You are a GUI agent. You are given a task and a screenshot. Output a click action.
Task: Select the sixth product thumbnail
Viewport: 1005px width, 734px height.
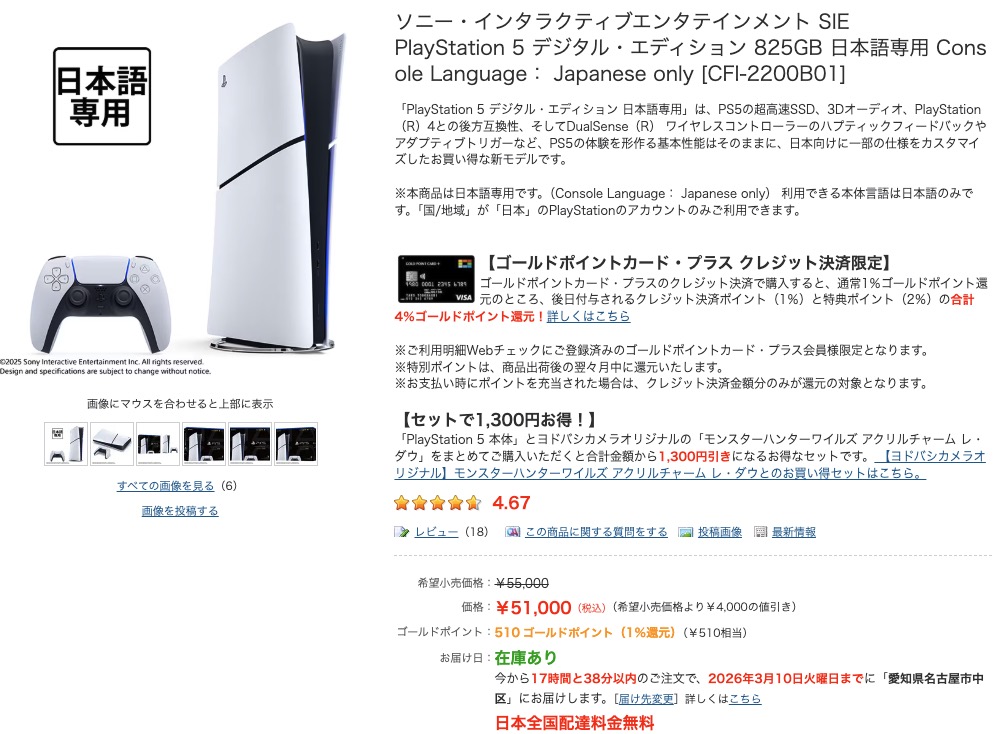pos(296,444)
